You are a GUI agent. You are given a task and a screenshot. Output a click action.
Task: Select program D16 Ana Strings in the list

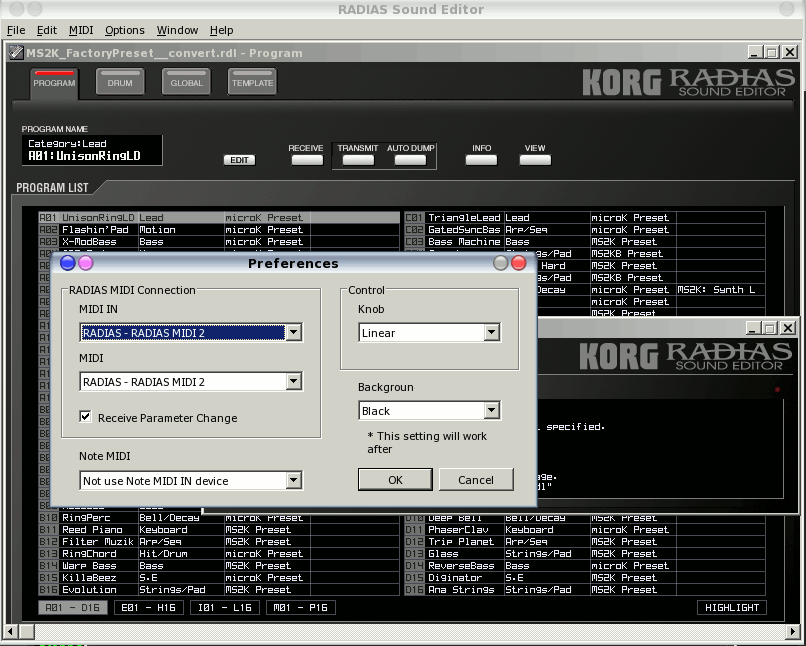click(x=585, y=590)
